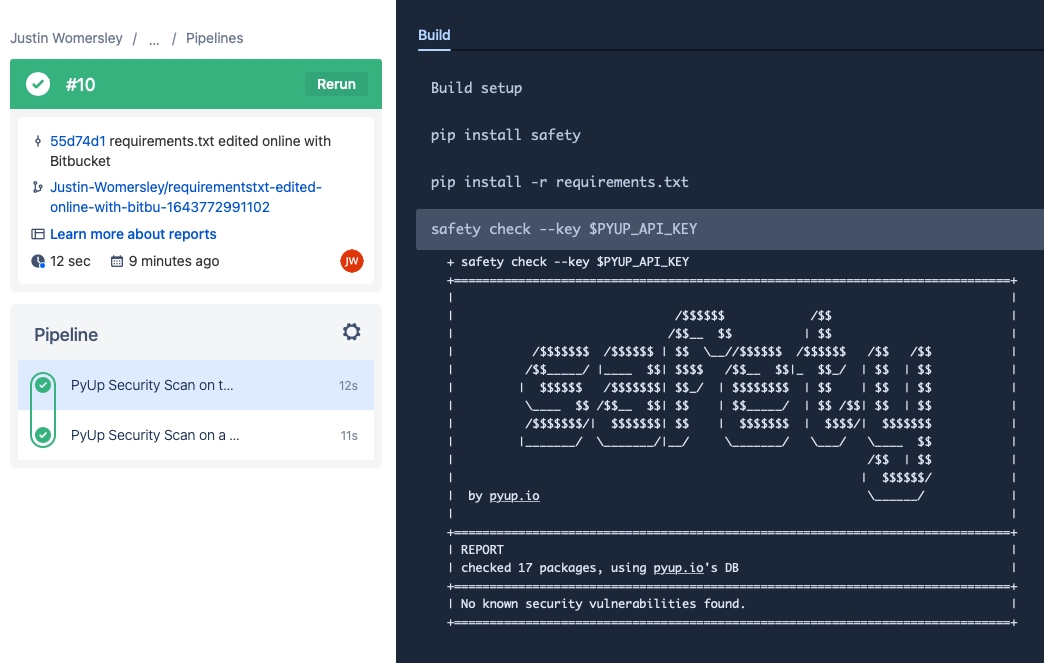Collapse the safety check command section

[x=564, y=229]
